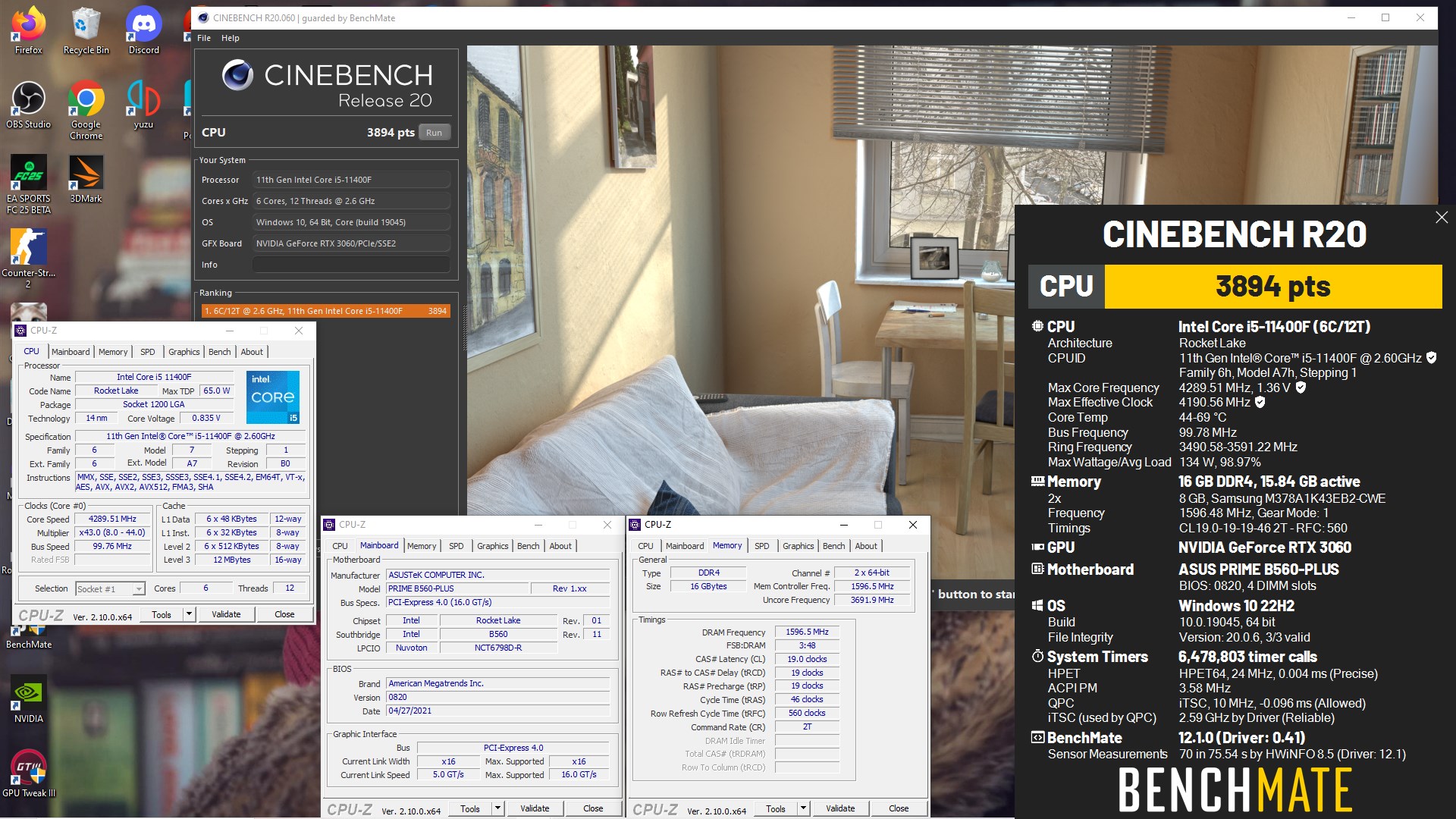Viewport: 1456px width, 819px height.
Task: Open EA SPORTS FC 25 BETA icon
Action: [x=28, y=184]
